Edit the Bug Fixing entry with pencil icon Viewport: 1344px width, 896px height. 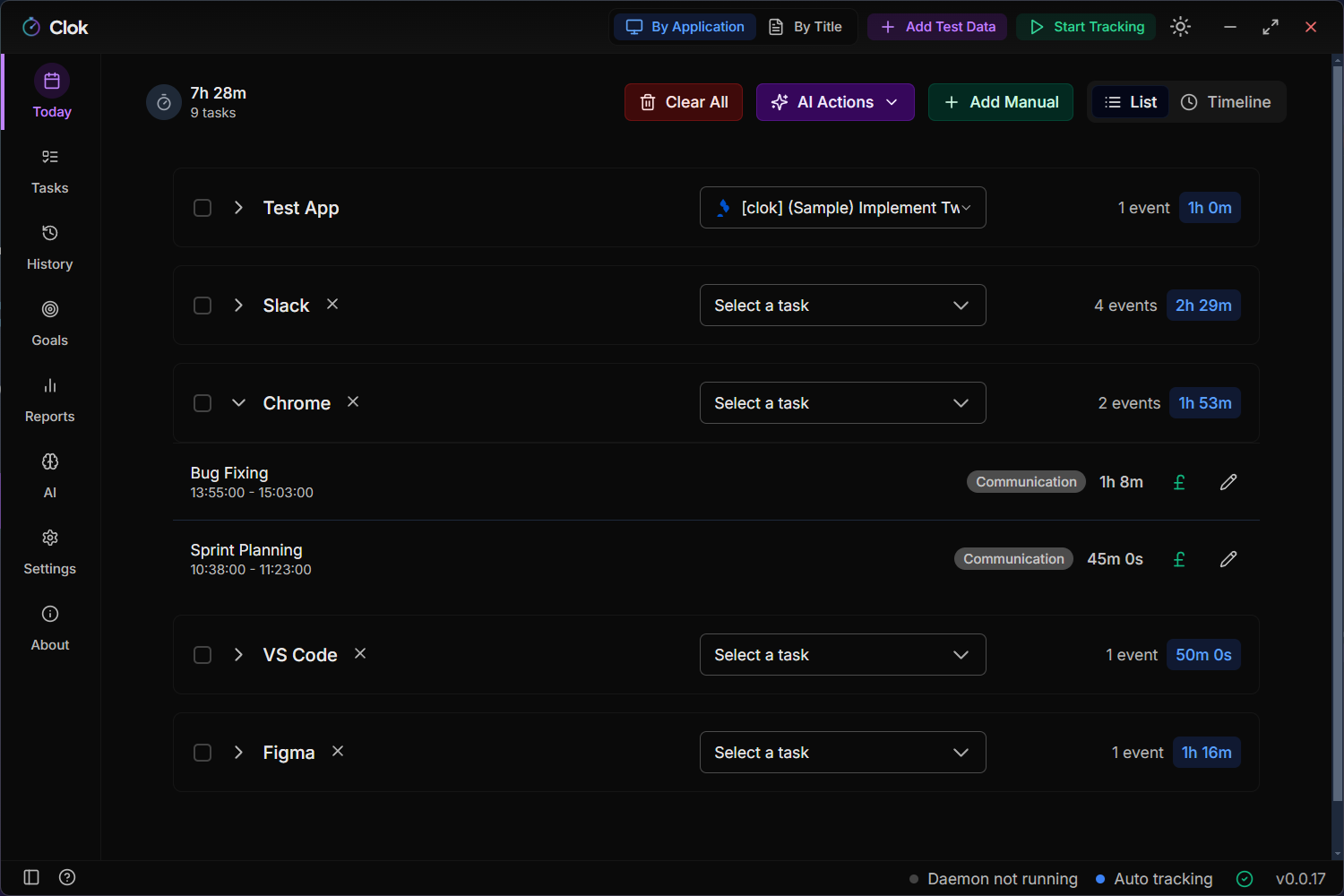1228,482
